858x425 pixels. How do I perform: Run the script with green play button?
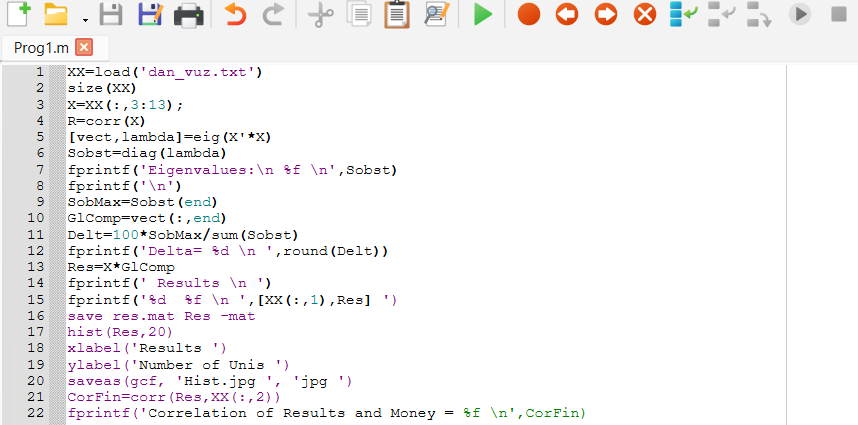point(483,15)
